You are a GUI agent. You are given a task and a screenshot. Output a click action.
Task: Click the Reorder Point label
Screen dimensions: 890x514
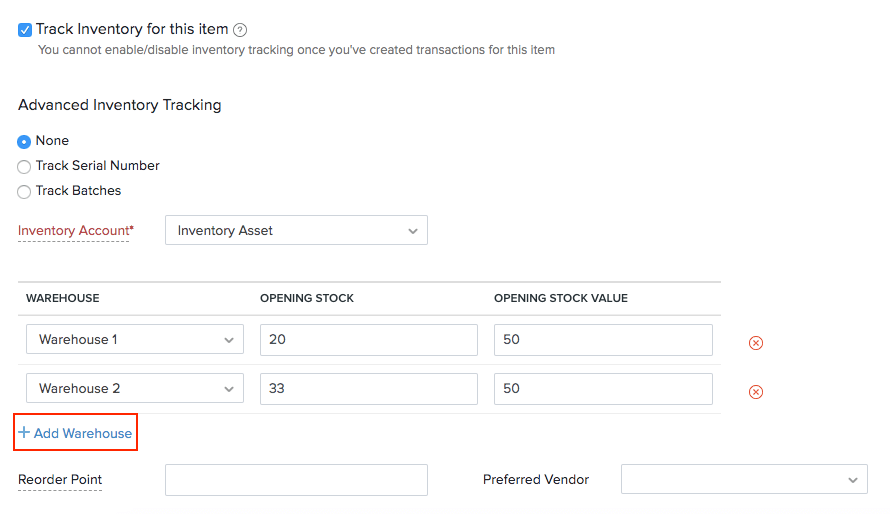(x=60, y=480)
